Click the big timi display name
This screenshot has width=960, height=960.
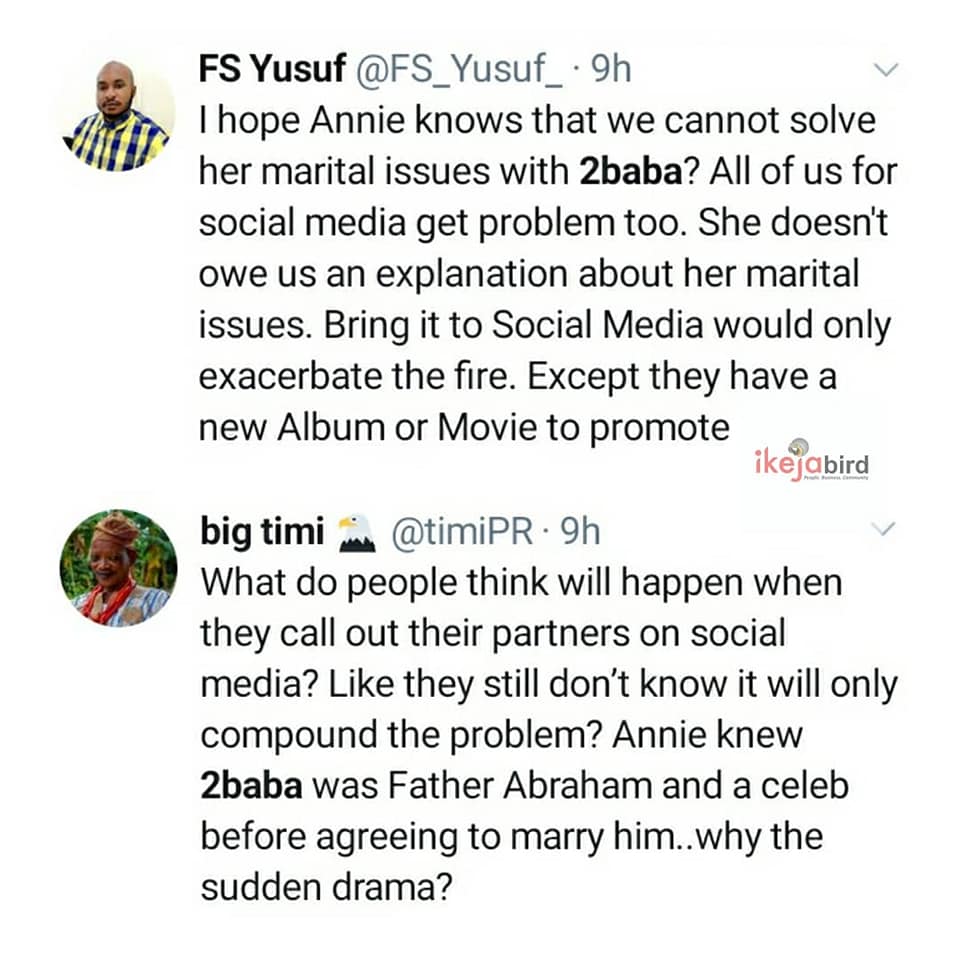pyautogui.click(x=261, y=532)
